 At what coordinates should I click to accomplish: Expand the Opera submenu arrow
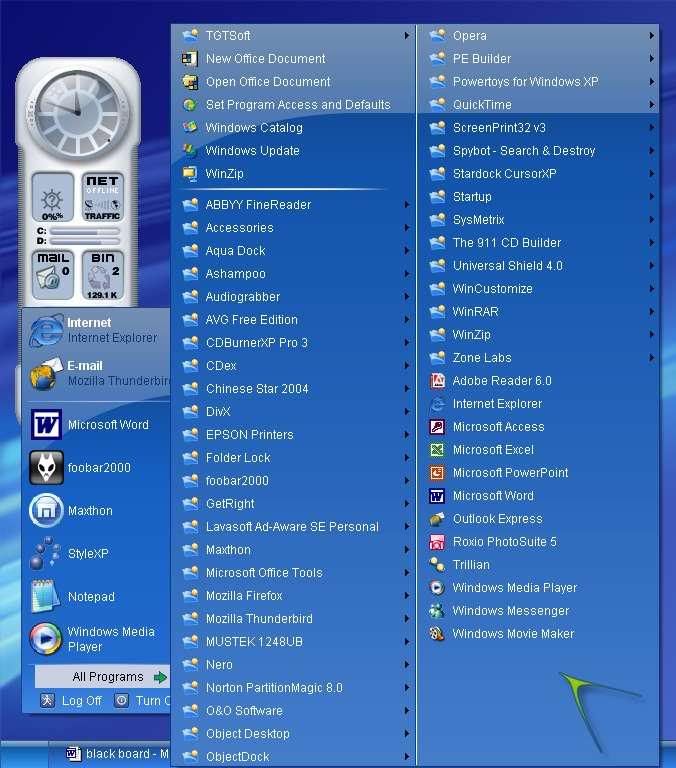652,35
